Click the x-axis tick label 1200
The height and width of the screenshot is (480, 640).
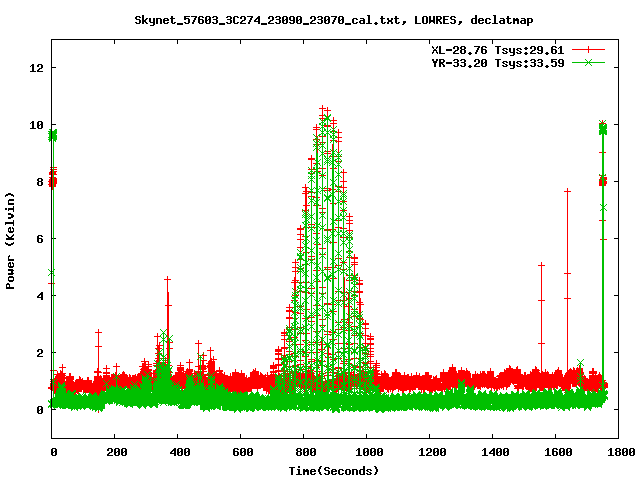432,452
